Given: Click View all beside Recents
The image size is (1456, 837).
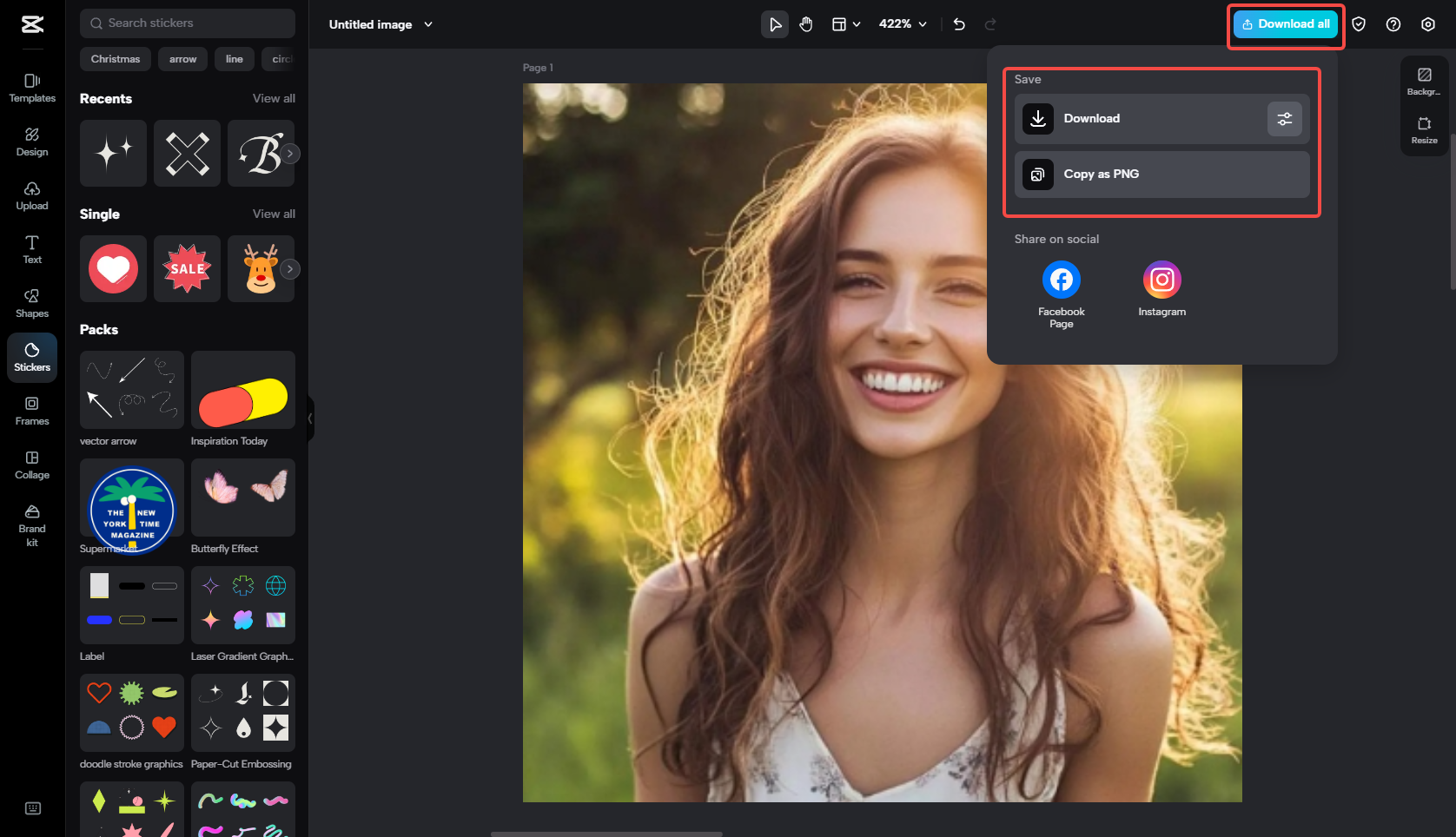Looking at the screenshot, I should pyautogui.click(x=274, y=99).
